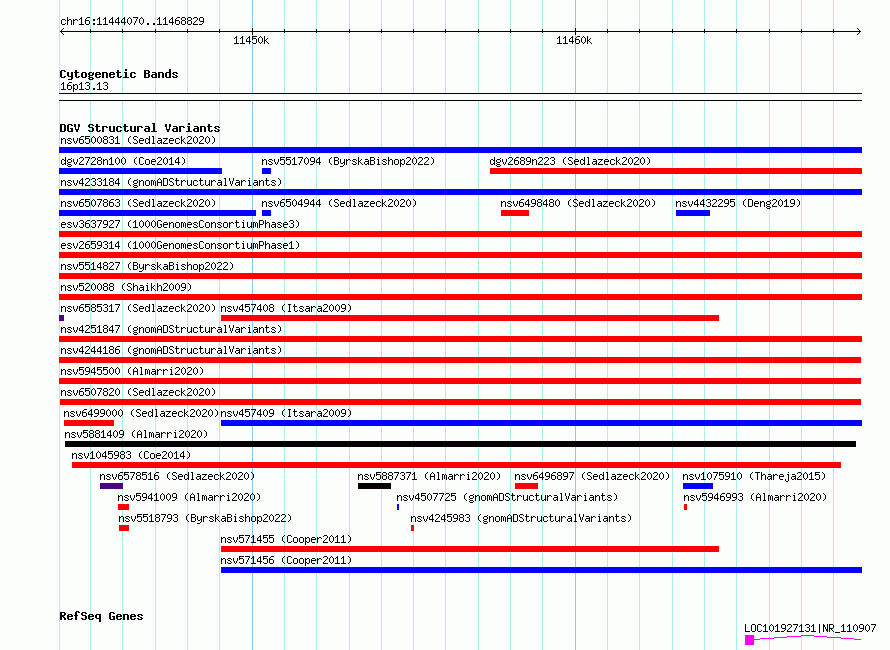Select the nsv6507863 (Sedlazeck2020) blue bar
Image resolution: width=890 pixels, height=650 pixels.
point(157,213)
